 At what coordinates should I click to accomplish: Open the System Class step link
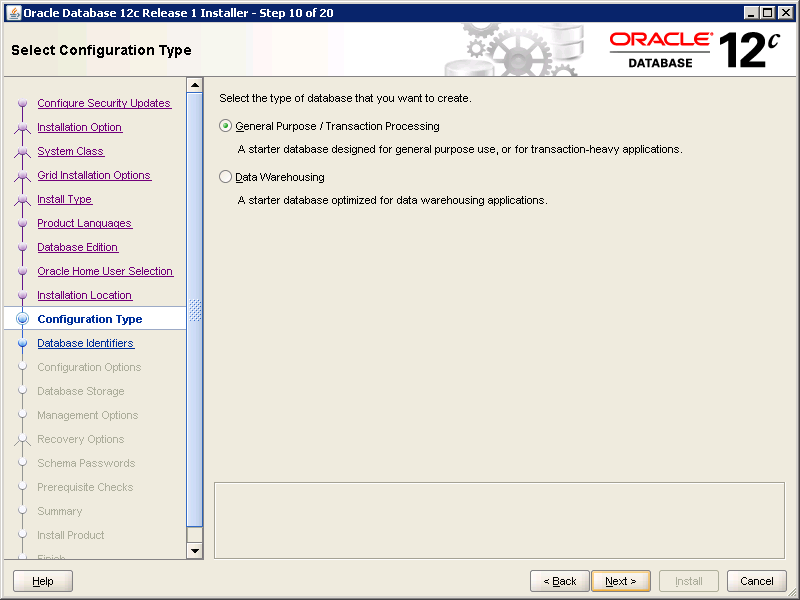tap(70, 151)
